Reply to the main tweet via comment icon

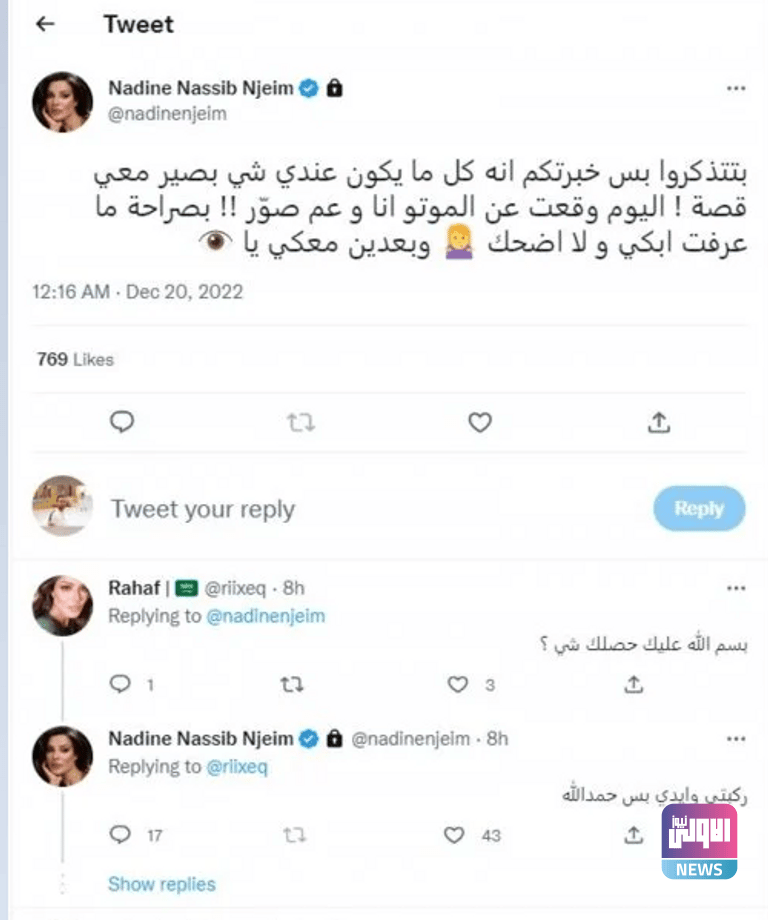(121, 423)
